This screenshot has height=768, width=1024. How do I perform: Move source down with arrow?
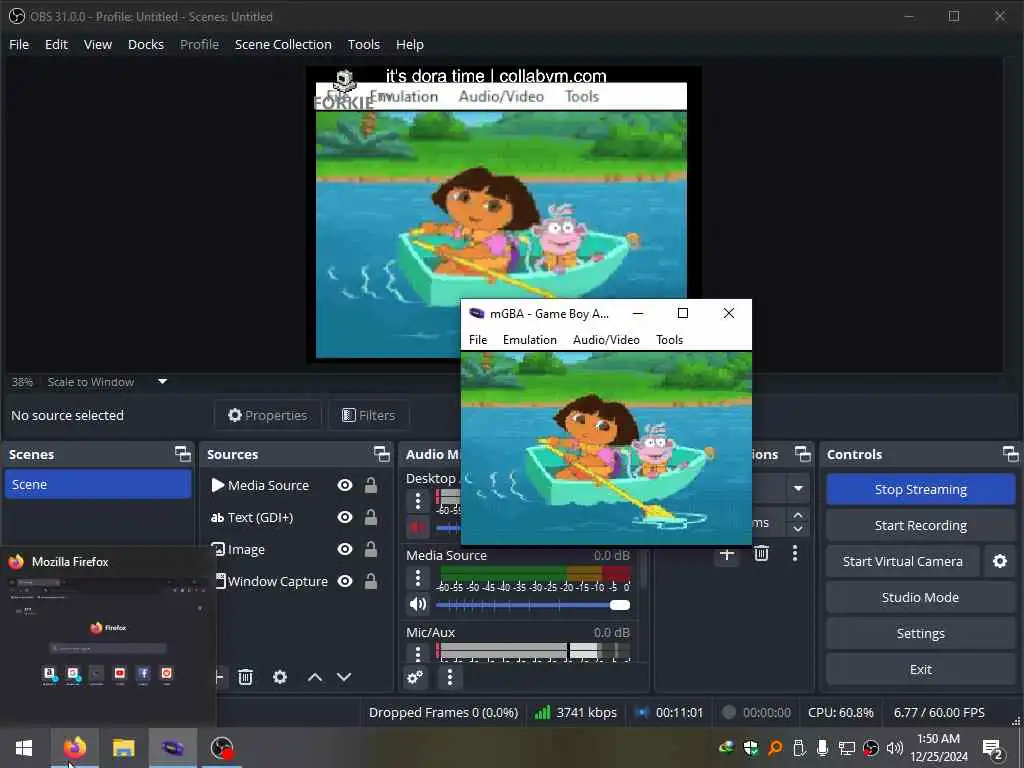(344, 677)
